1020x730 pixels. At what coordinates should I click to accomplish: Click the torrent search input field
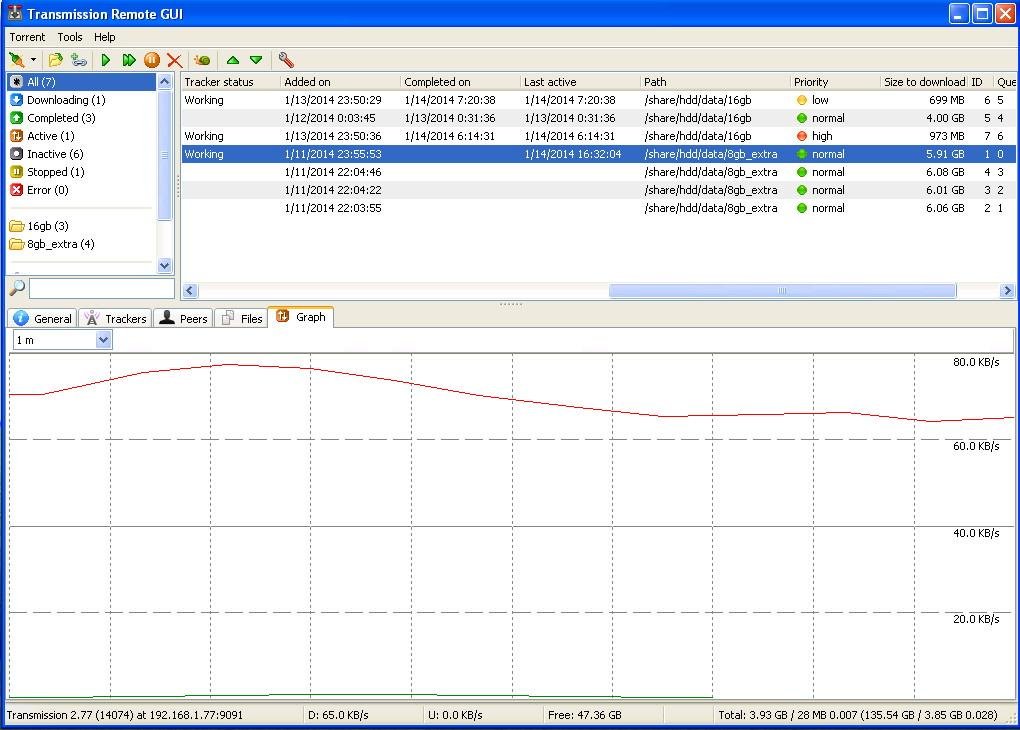click(x=101, y=288)
